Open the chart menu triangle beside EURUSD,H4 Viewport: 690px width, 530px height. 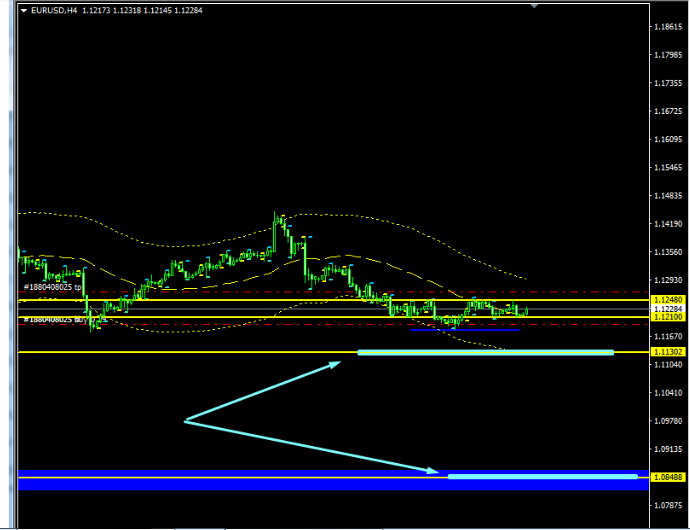point(24,10)
